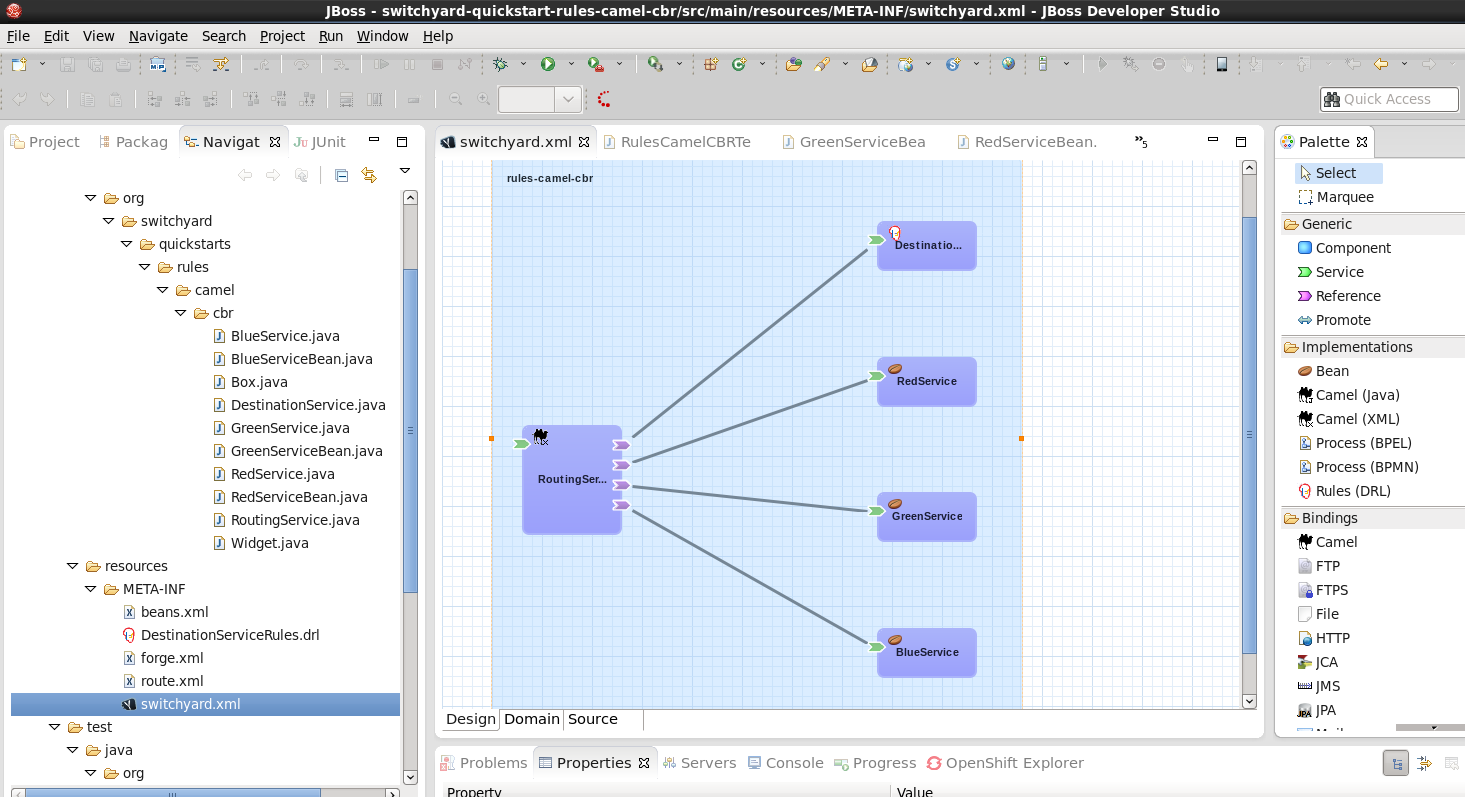Pick Rules (DRL) in Palette
This screenshot has height=797, width=1465.
(1344, 491)
